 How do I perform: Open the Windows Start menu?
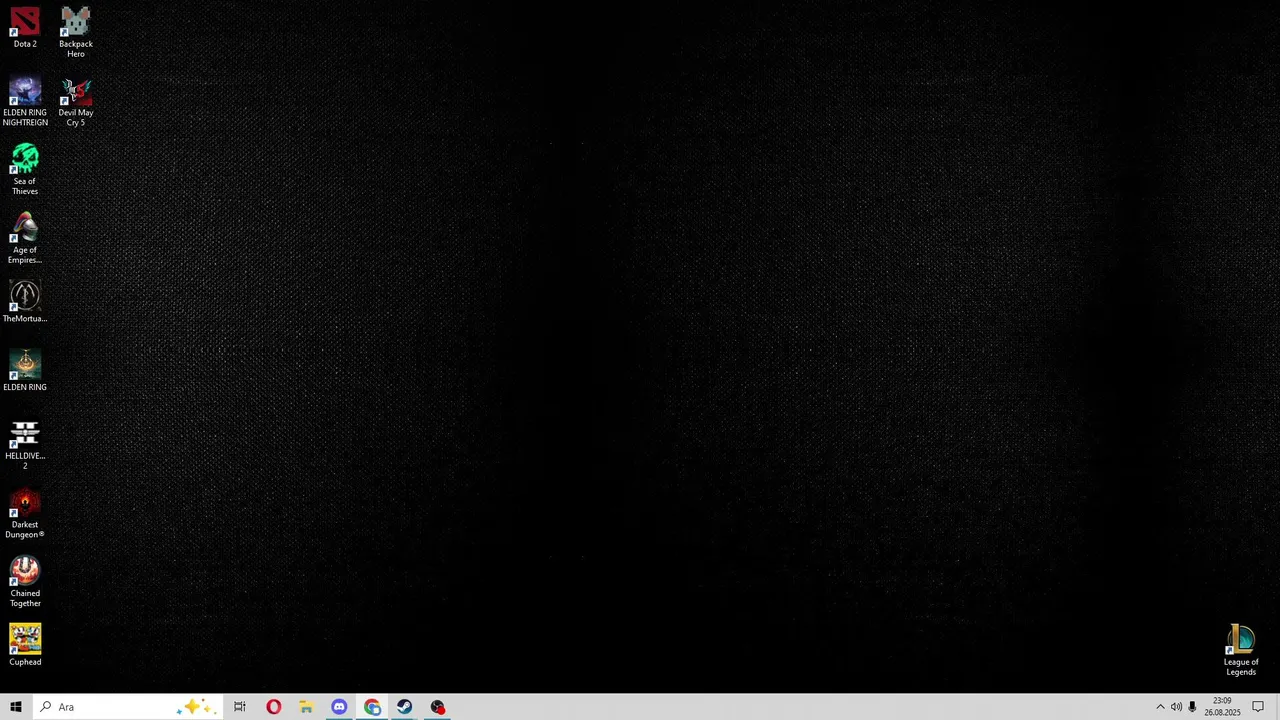[x=16, y=707]
